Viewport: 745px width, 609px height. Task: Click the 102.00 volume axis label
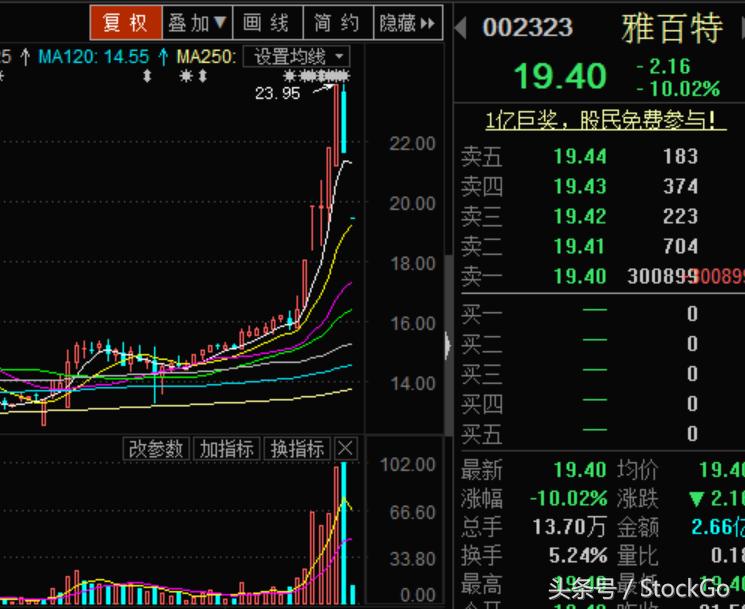(x=408, y=465)
